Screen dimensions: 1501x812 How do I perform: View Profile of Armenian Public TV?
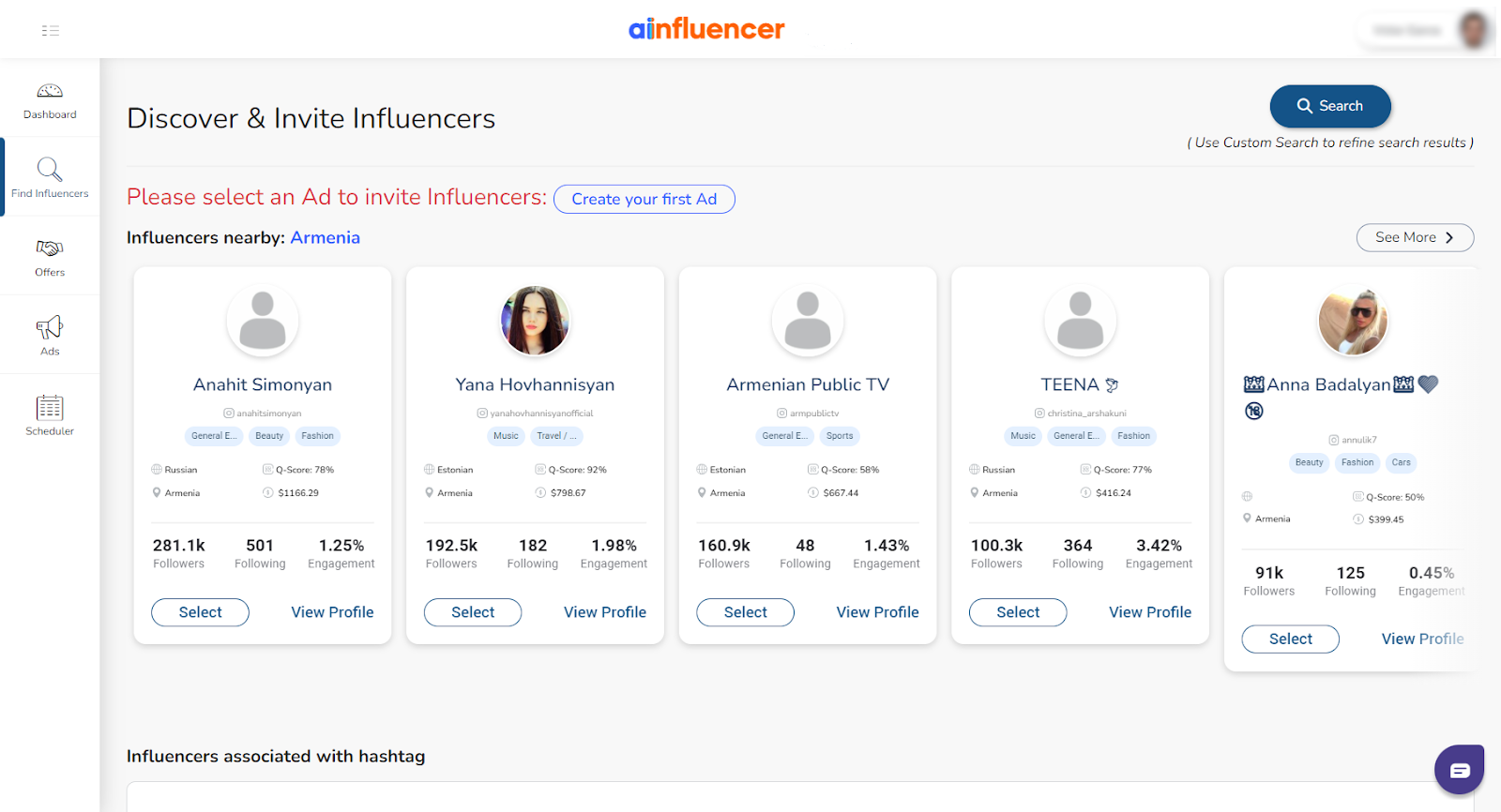pos(877,612)
